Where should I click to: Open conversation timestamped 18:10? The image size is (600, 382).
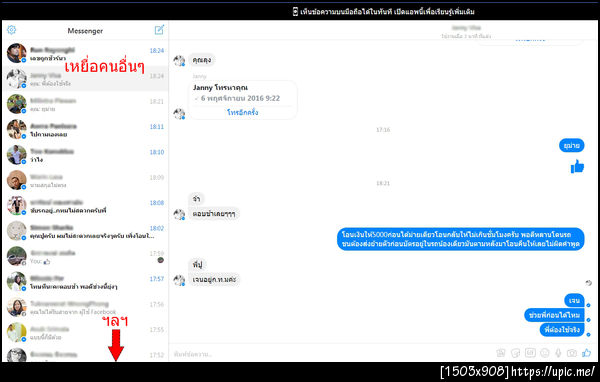(x=85, y=155)
